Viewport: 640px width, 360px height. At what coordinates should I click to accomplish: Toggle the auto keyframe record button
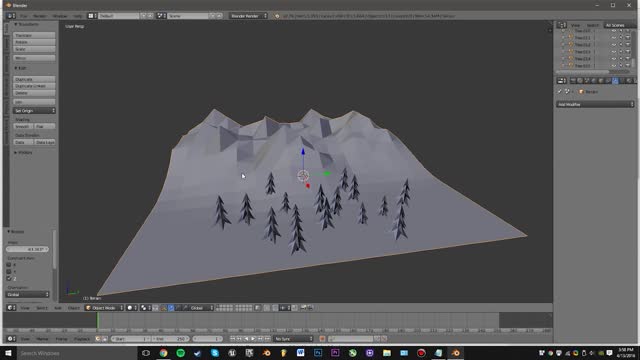tap(322, 339)
